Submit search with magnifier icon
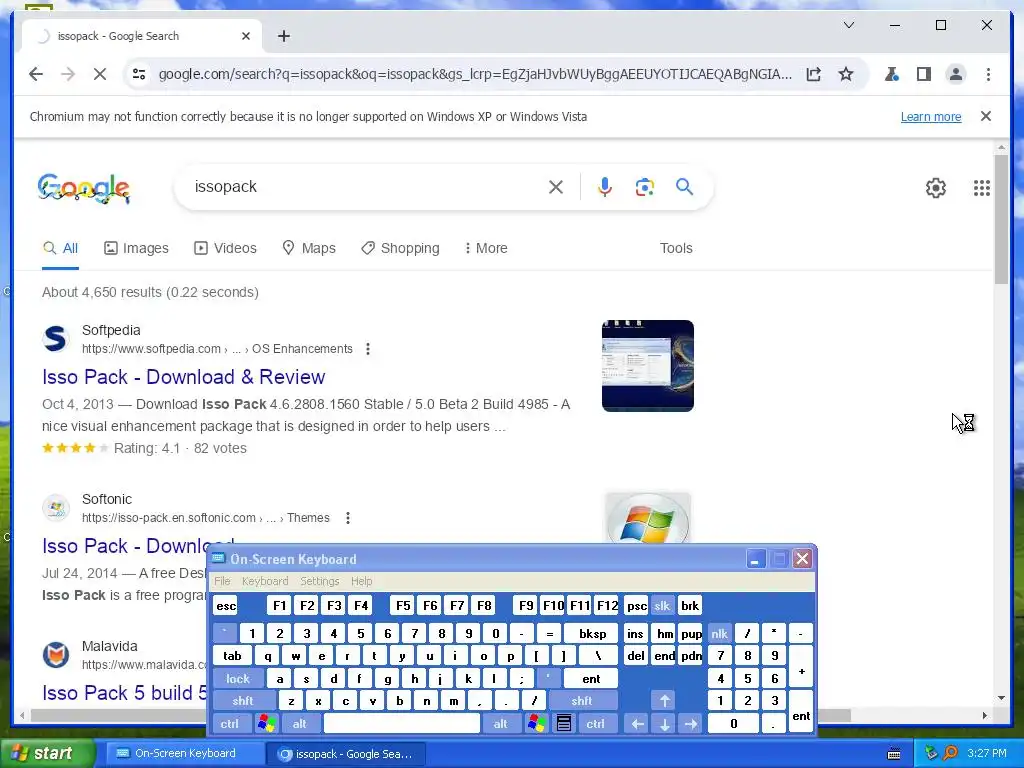Viewport: 1024px width, 768px height. pos(684,187)
